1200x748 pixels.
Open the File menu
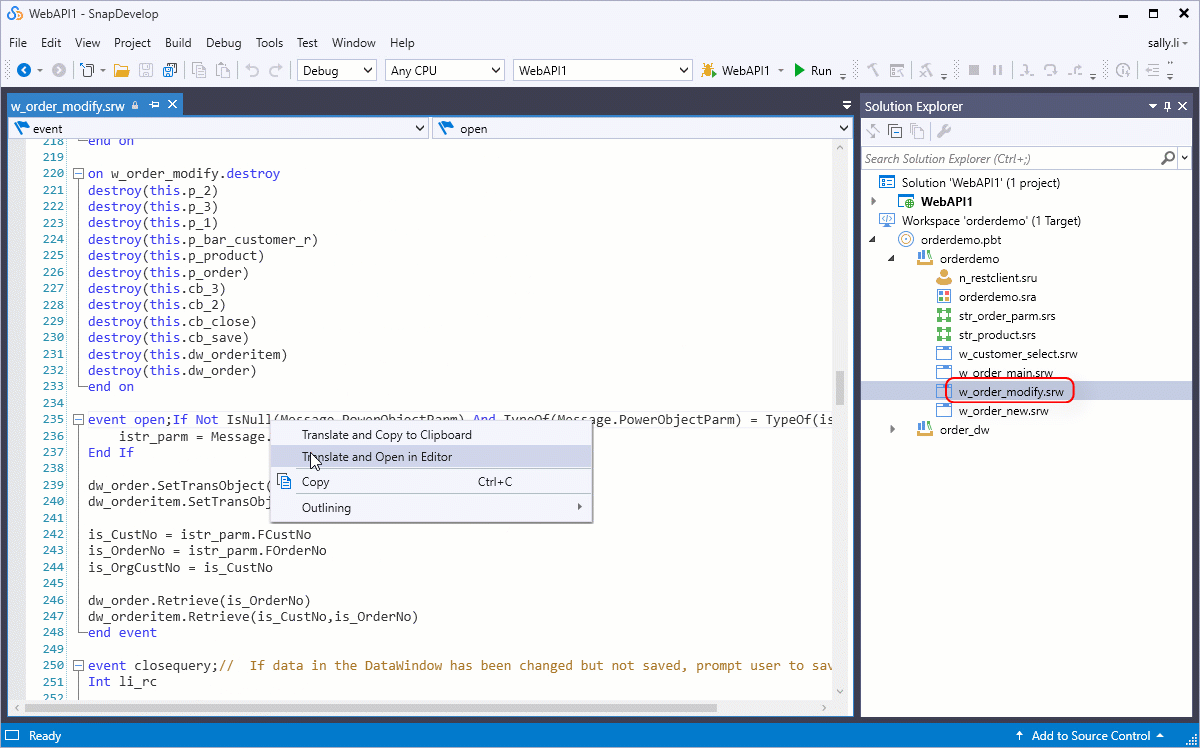(18, 43)
